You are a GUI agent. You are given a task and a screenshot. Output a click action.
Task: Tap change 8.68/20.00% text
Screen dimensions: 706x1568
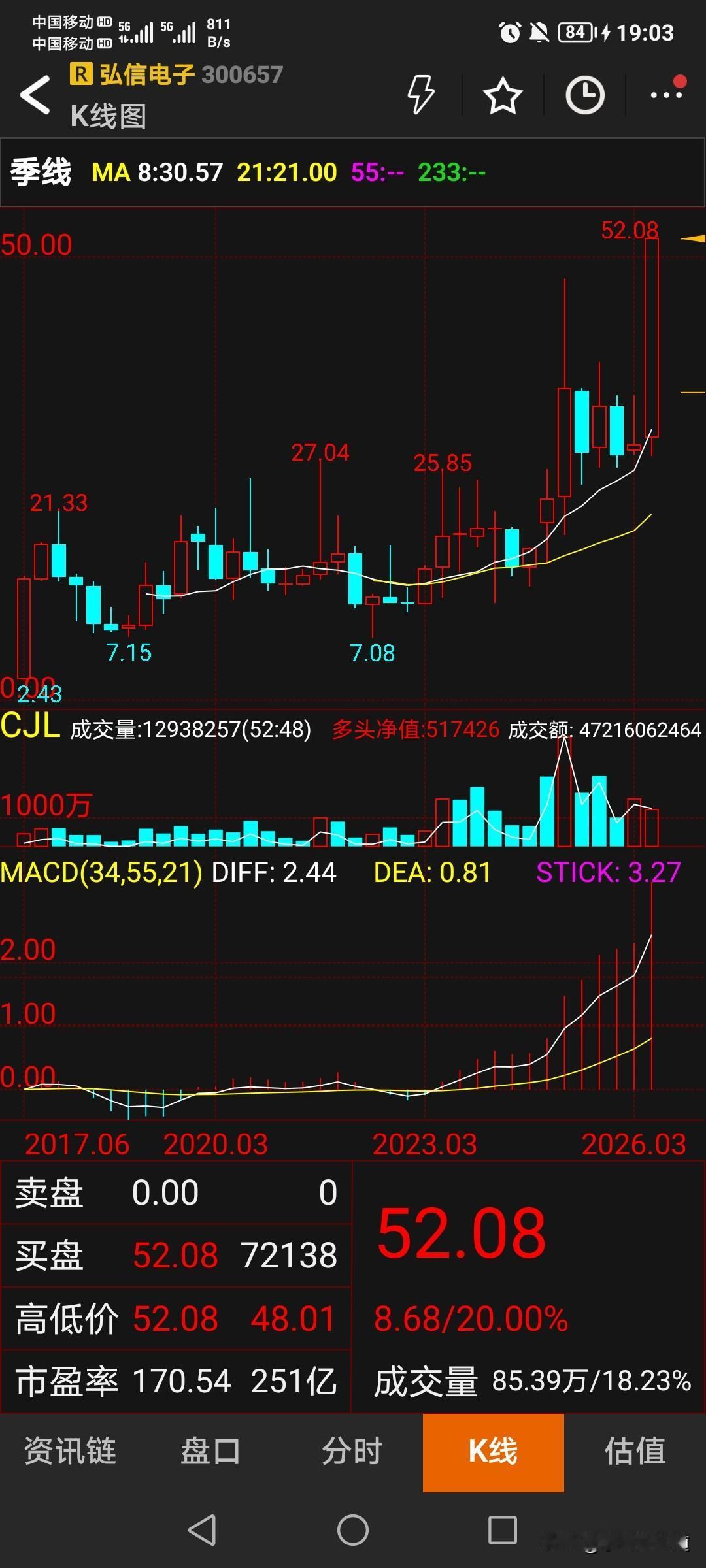pos(471,1318)
